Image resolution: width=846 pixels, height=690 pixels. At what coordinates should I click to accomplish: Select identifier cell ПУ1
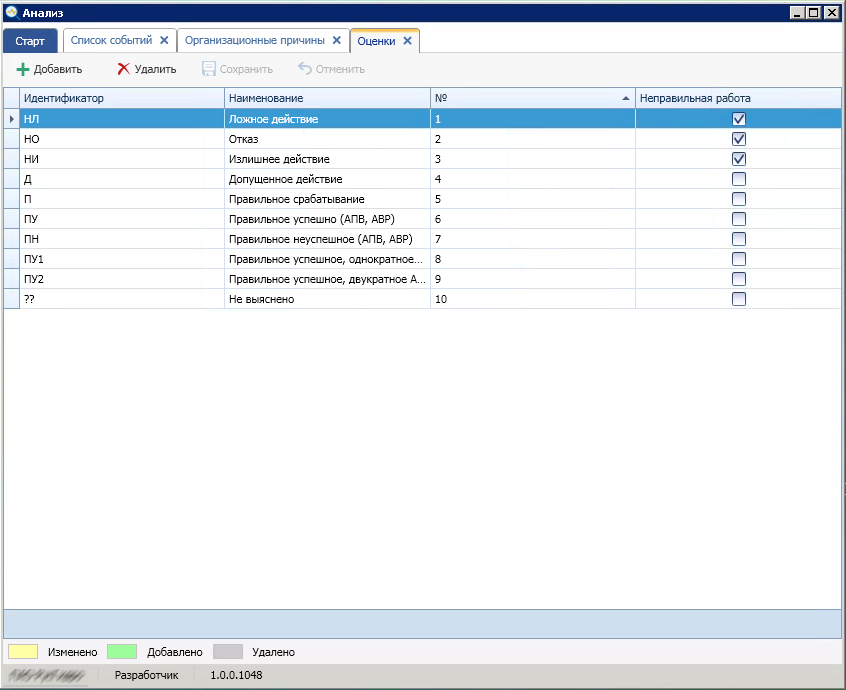[122, 258]
